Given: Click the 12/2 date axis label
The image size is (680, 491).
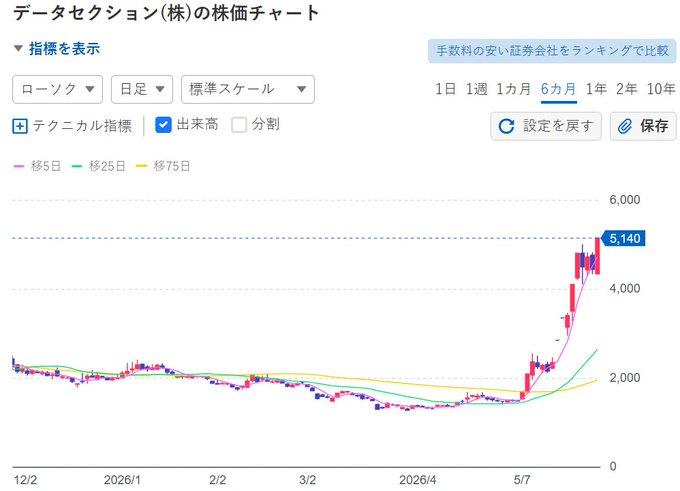Looking at the screenshot, I should (x=25, y=480).
